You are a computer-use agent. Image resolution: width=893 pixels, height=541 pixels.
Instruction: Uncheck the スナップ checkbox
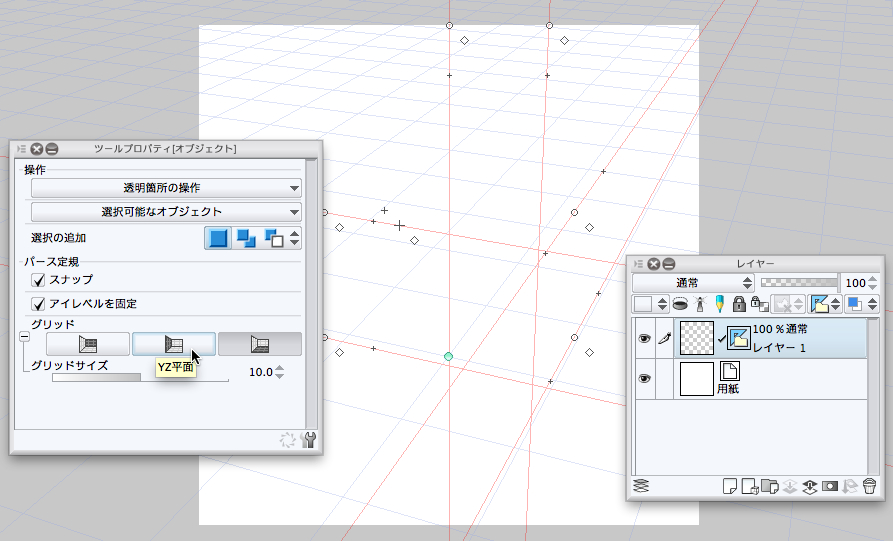[39, 279]
